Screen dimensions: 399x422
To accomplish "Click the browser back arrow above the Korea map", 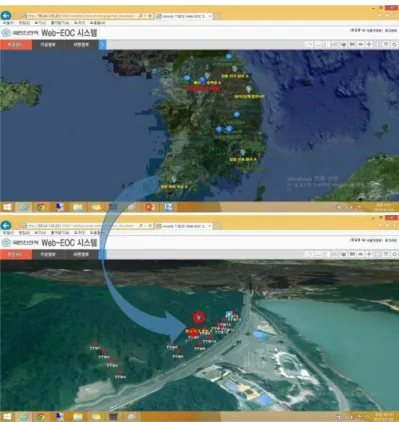I will point(6,15).
